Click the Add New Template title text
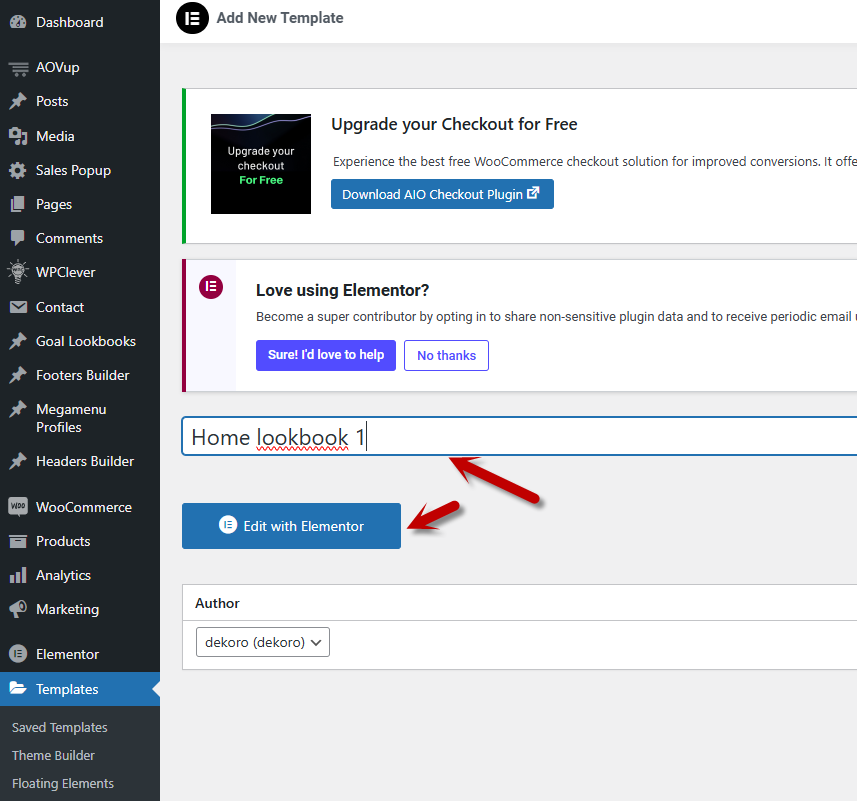The image size is (857, 801). pos(280,18)
